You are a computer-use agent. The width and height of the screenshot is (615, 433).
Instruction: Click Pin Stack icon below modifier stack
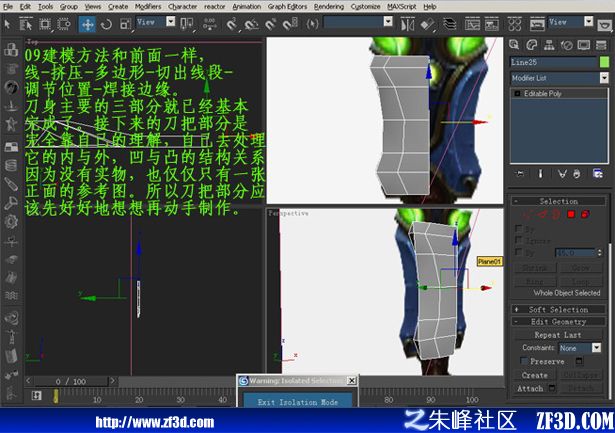pos(520,173)
